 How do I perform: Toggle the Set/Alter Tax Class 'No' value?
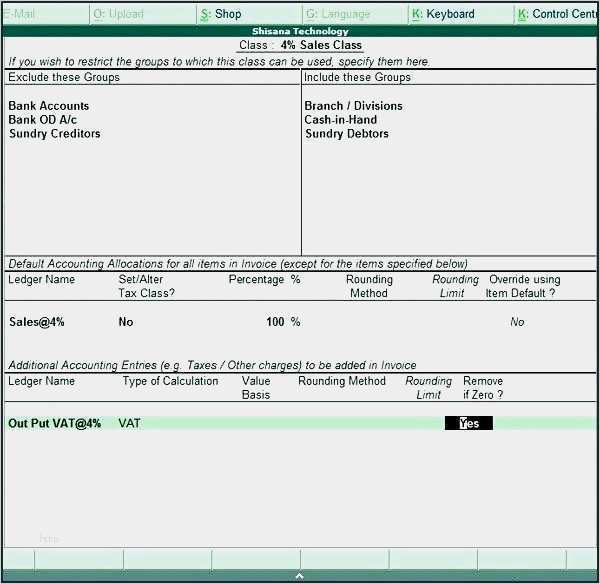pos(126,322)
